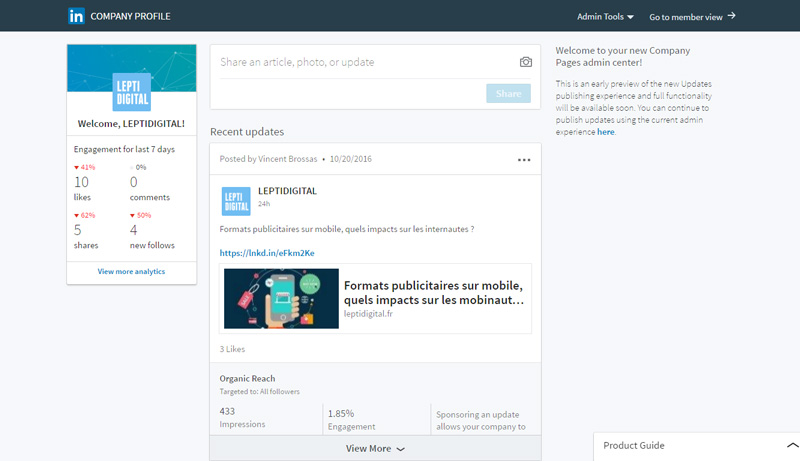Click Organic Reach heading
The image size is (800, 461).
pyautogui.click(x=247, y=378)
